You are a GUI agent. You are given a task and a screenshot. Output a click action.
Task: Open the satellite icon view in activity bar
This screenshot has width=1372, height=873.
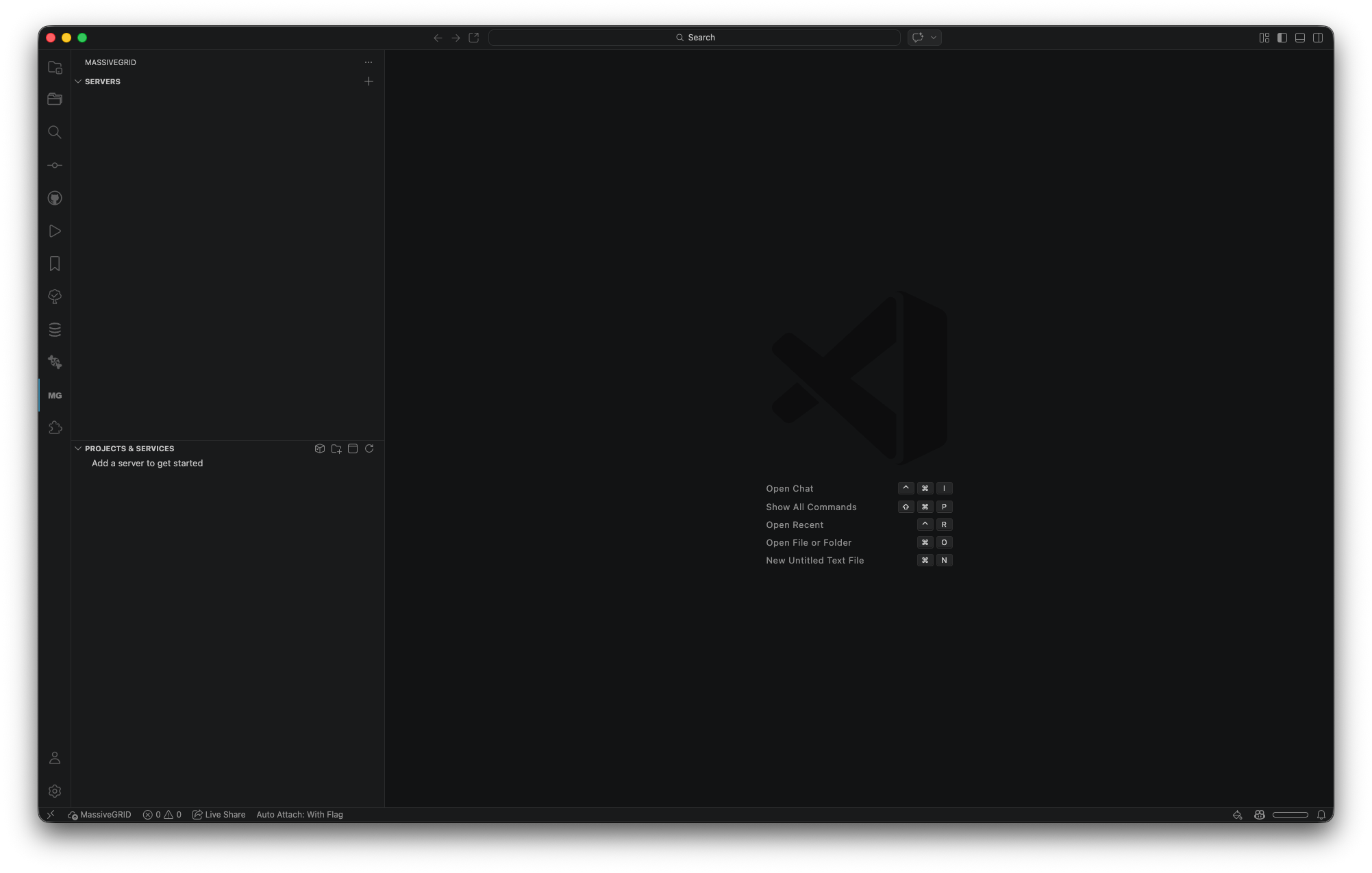55,362
